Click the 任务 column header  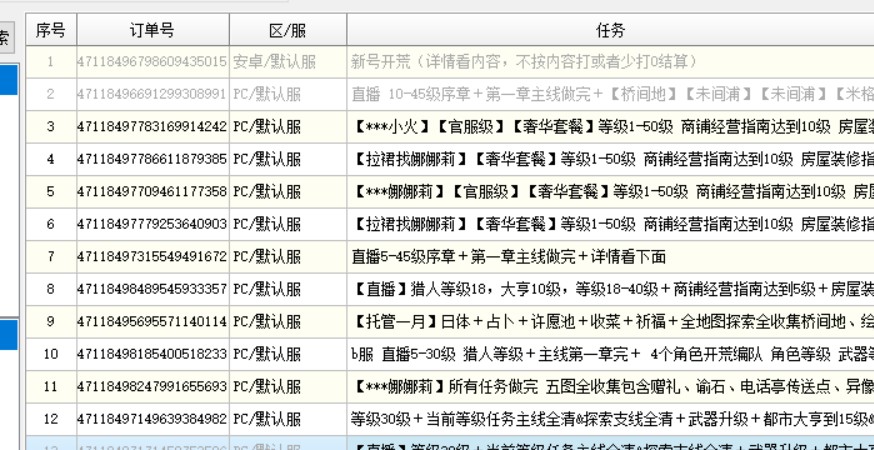(610, 30)
